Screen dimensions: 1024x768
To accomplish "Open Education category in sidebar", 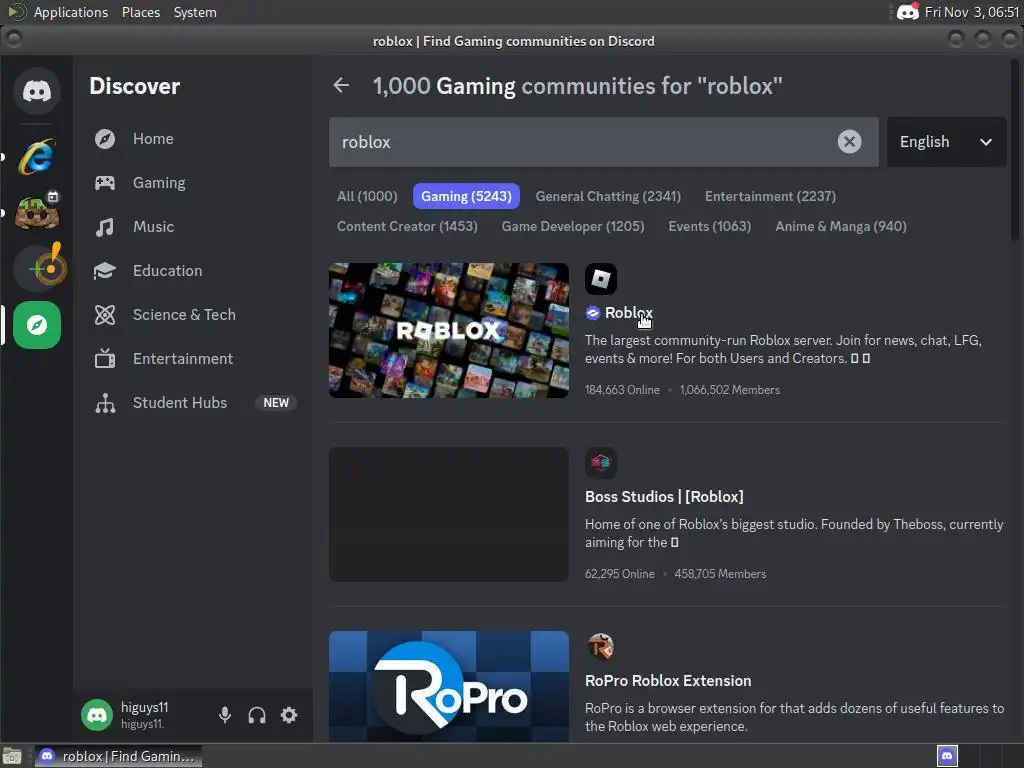I will tap(193, 270).
